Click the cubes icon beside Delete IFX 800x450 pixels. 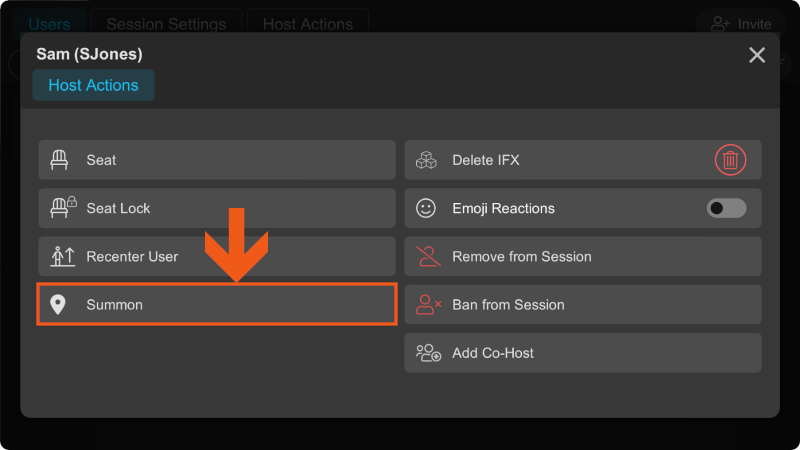[x=426, y=160]
